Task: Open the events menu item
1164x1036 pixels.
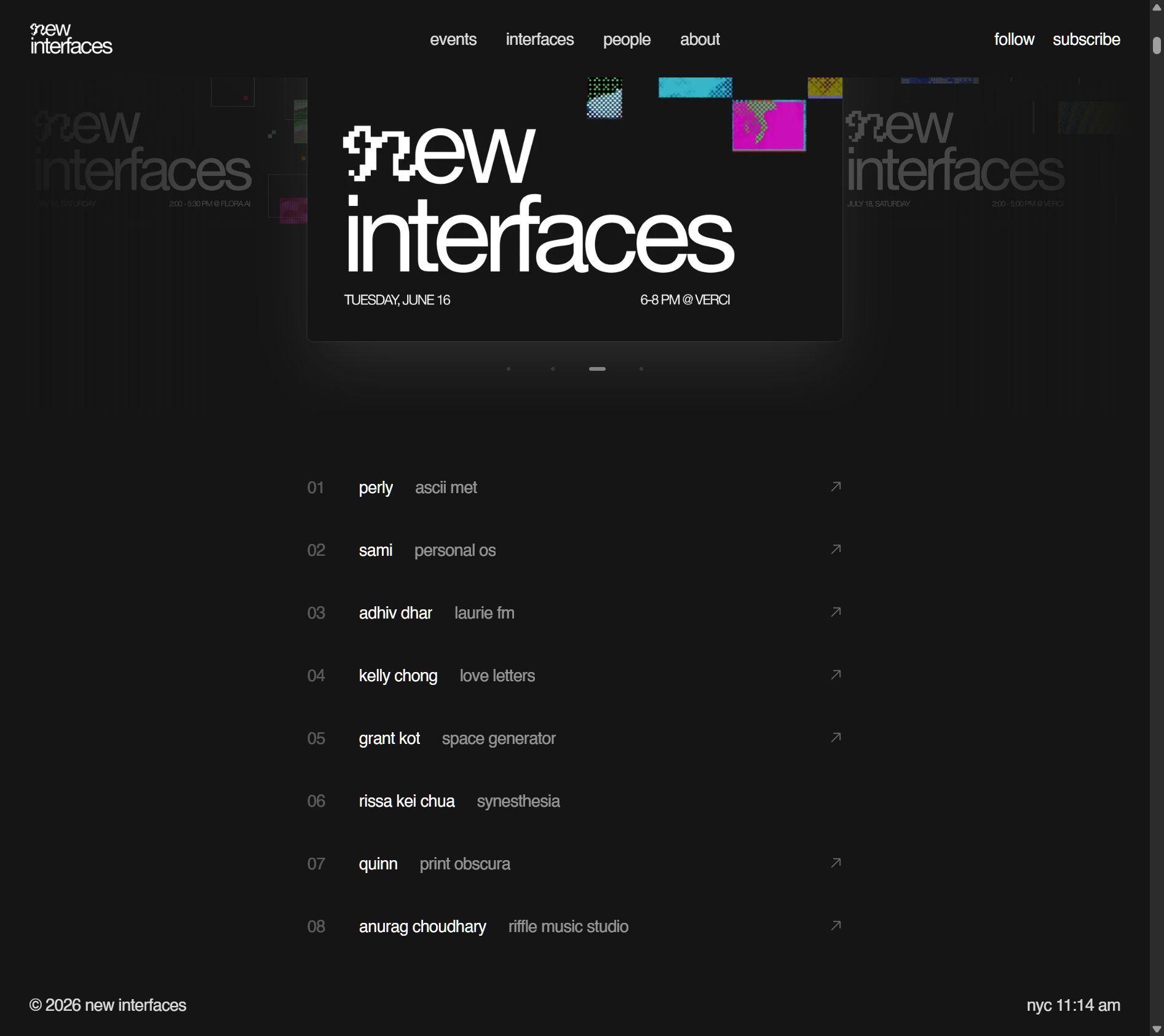Action: pyautogui.click(x=453, y=39)
